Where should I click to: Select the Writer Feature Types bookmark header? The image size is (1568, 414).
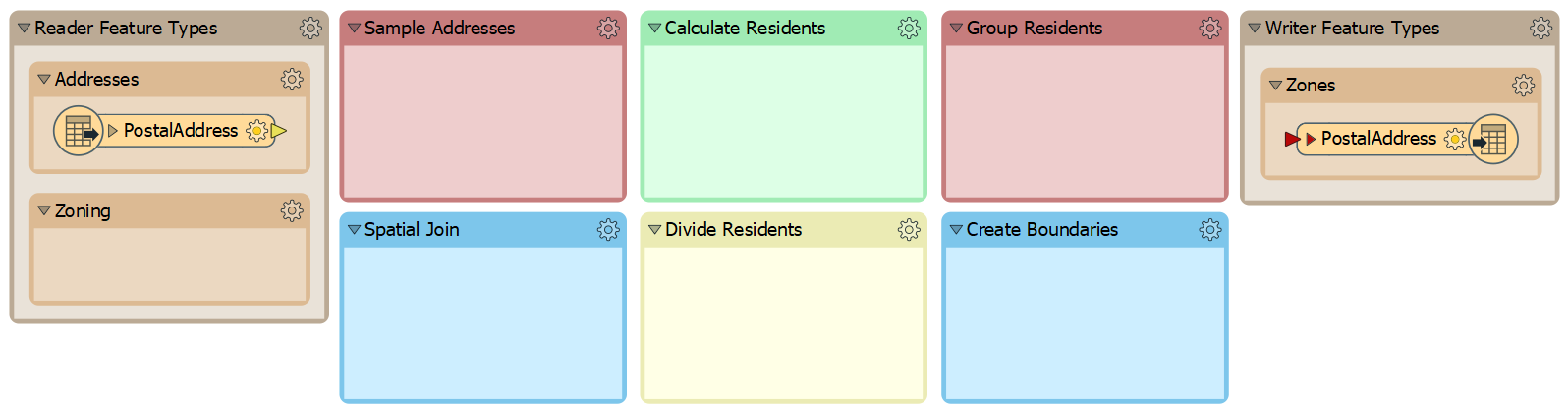click(1399, 29)
